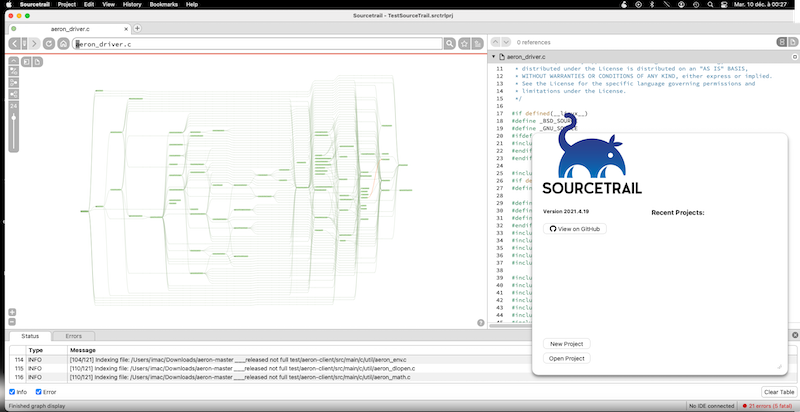Viewport: 800px width, 412px height.
Task: Click the 0 references label
Action: click(x=533, y=42)
